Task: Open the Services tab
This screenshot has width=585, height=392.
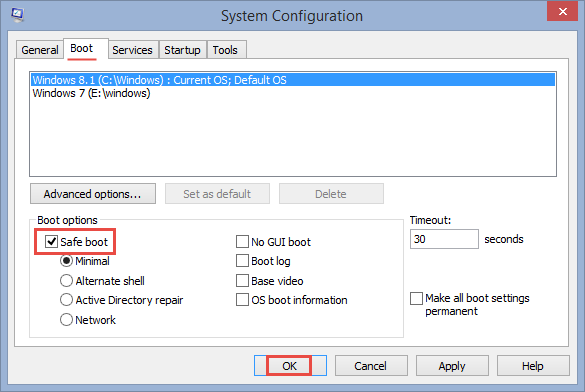Action: [x=132, y=50]
